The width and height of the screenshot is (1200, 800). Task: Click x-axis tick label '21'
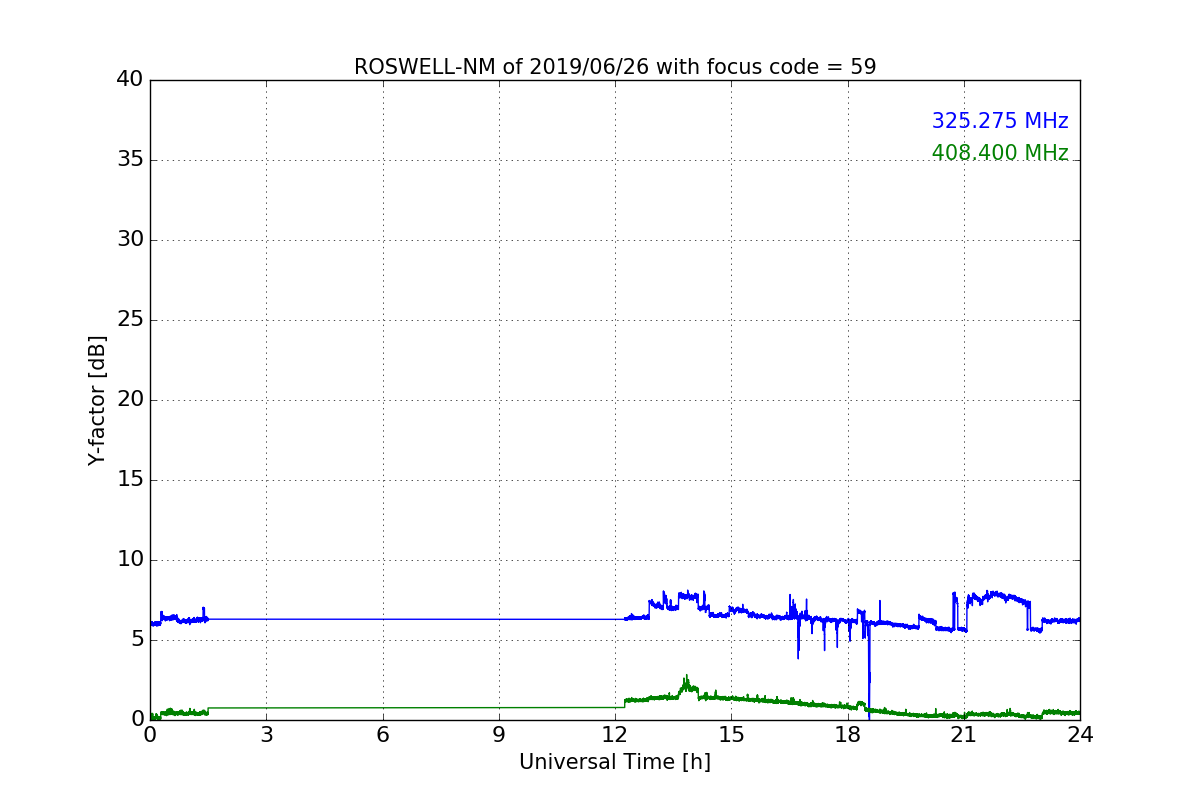pos(964,734)
